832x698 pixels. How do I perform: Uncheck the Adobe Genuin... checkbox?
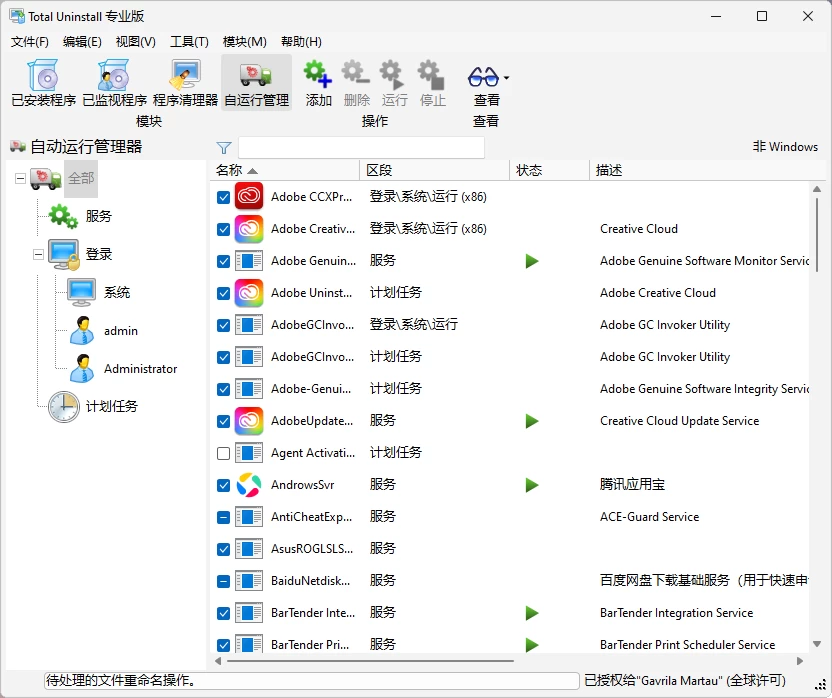(x=223, y=261)
